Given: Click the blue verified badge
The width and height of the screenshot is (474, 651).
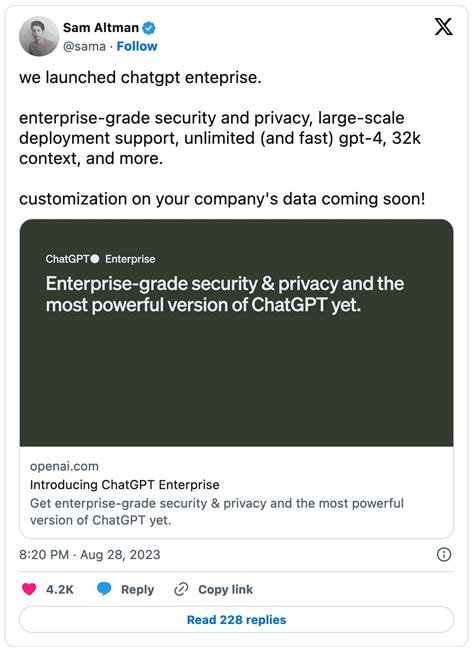Looking at the screenshot, I should click(x=149, y=28).
